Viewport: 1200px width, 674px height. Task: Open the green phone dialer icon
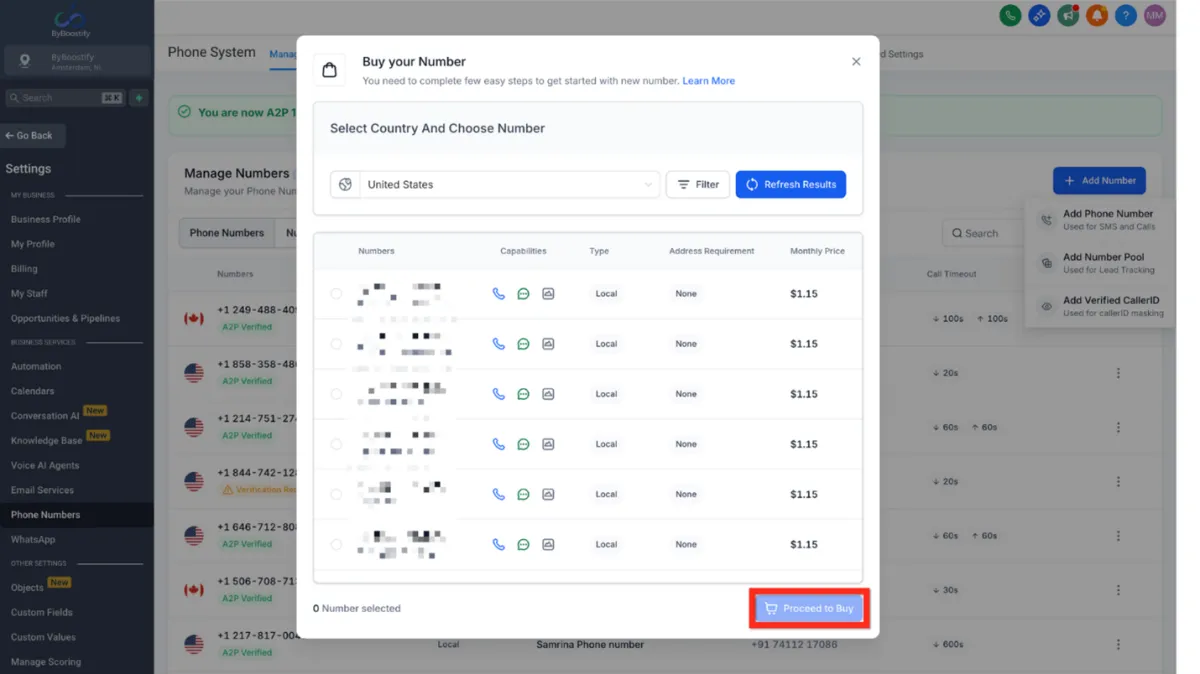click(x=1010, y=15)
